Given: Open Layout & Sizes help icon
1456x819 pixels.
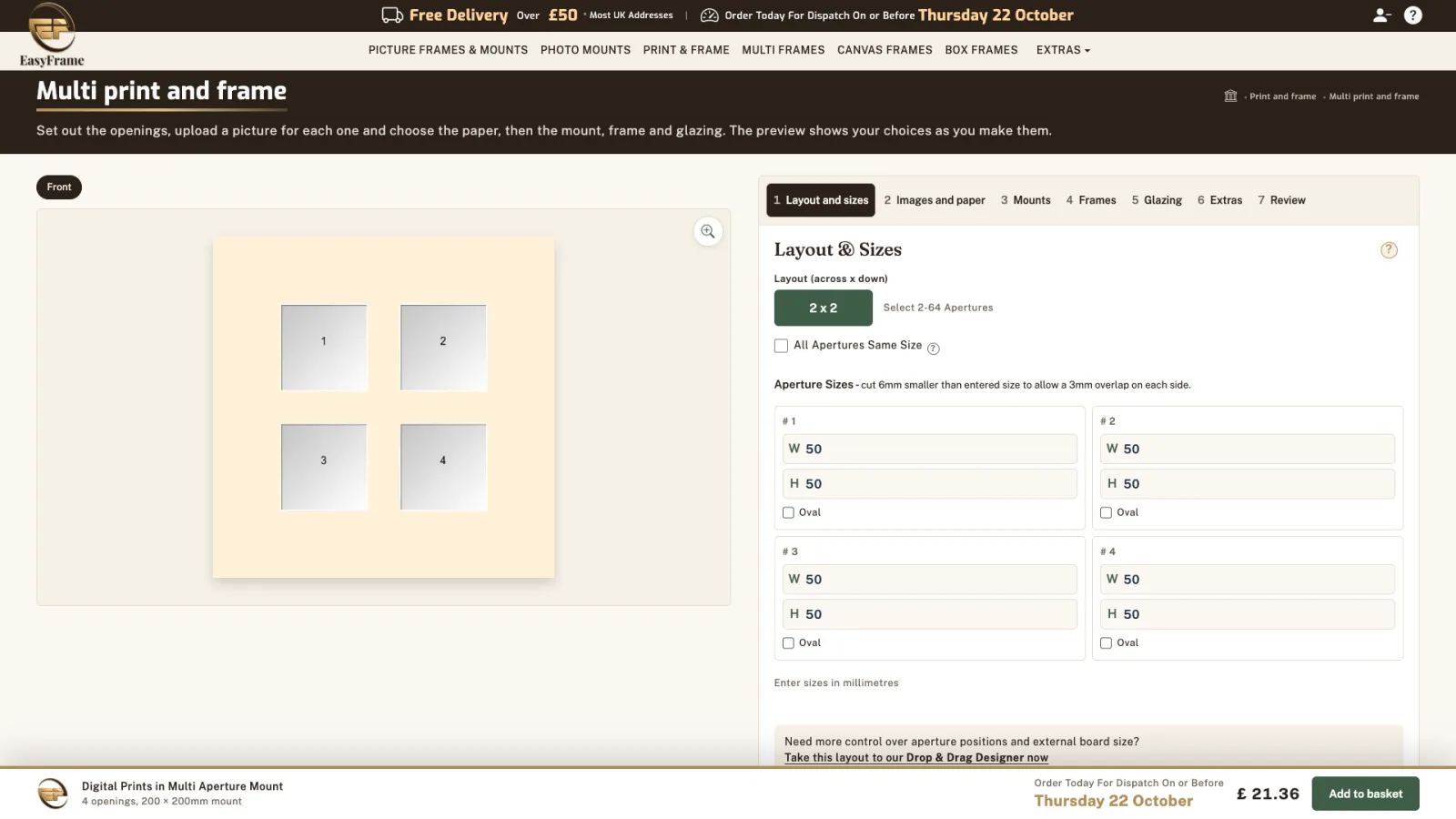Looking at the screenshot, I should (1389, 250).
